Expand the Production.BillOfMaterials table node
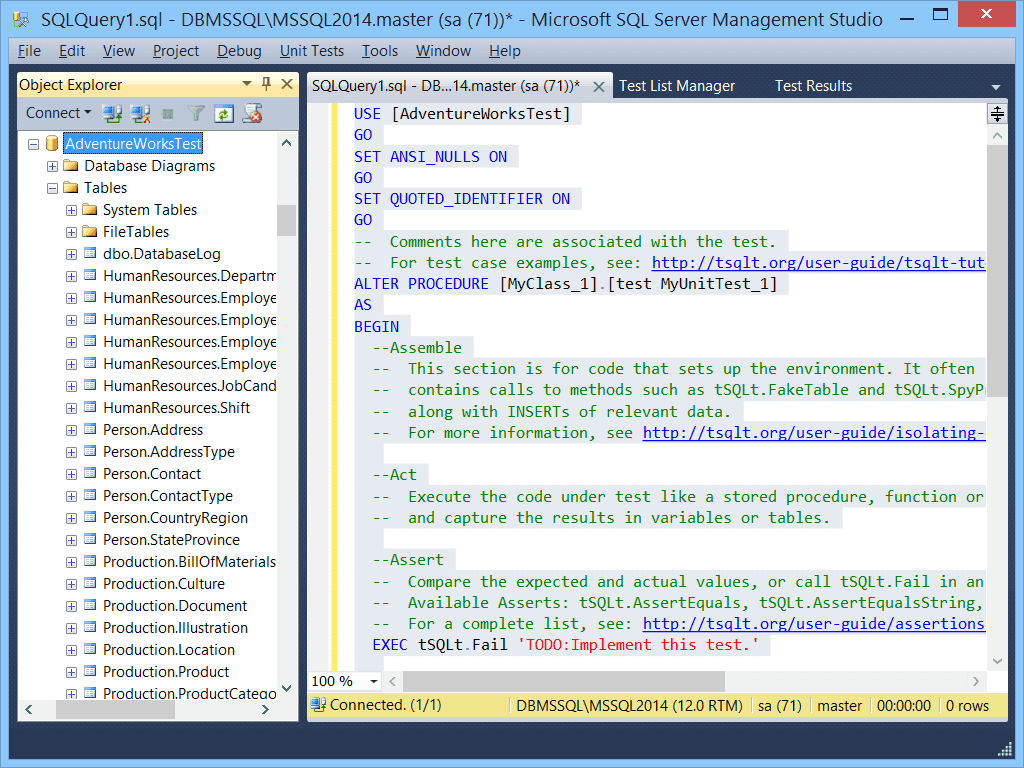The image size is (1024, 768). [71, 562]
